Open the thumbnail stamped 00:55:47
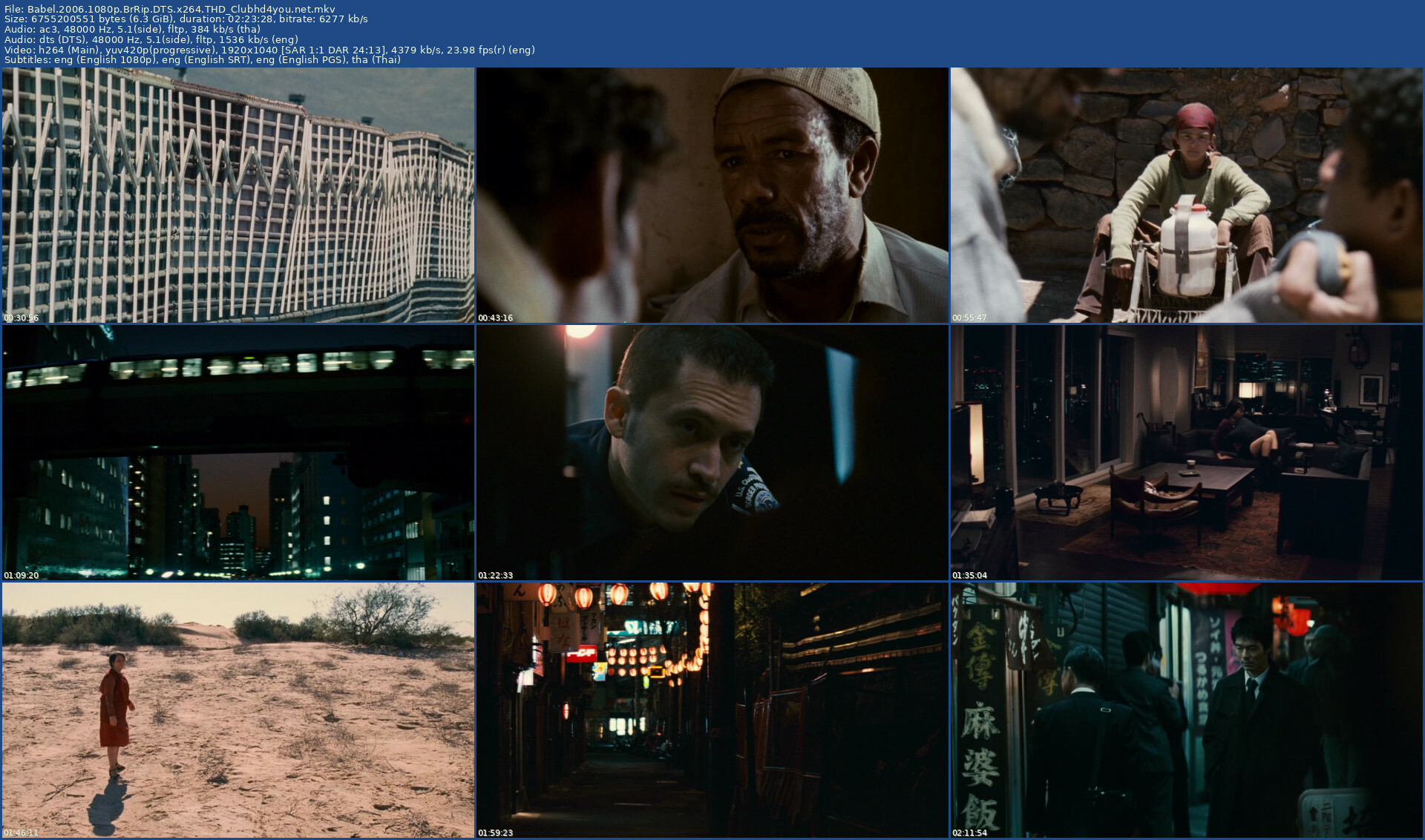The image size is (1425, 840). pyautogui.click(x=1187, y=195)
